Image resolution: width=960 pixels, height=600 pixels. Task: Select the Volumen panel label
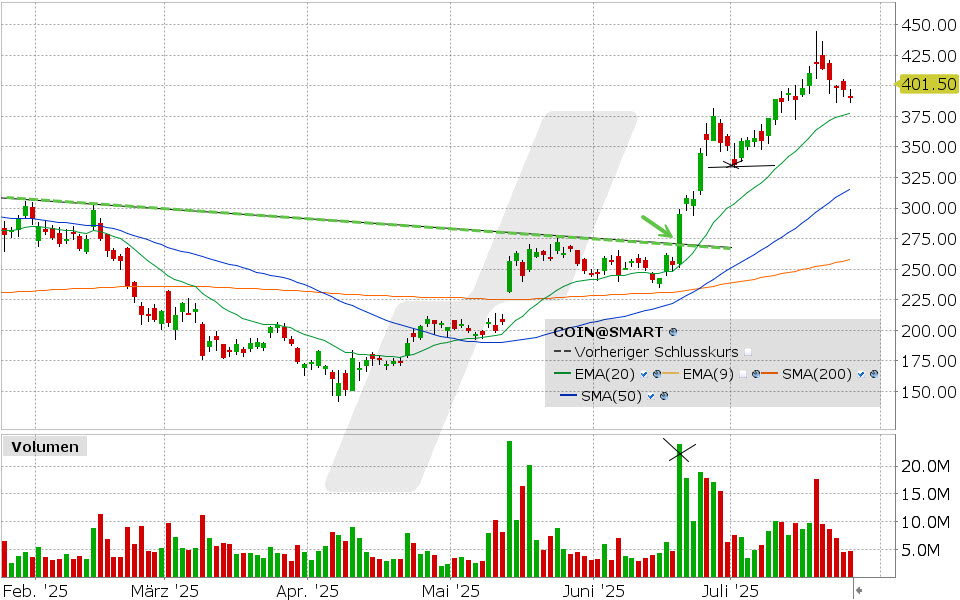(45, 447)
